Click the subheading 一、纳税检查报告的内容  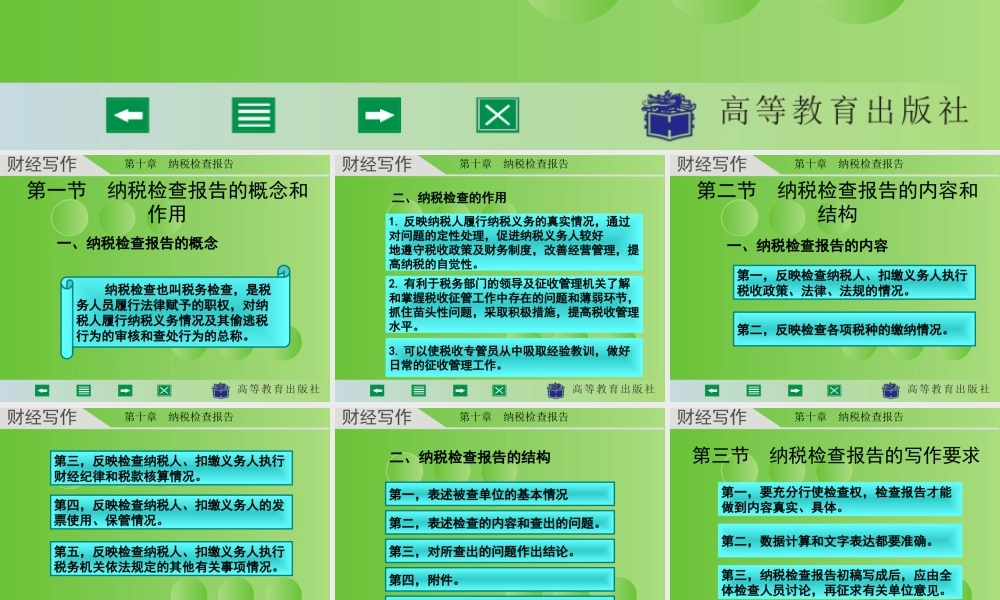[x=807, y=245]
